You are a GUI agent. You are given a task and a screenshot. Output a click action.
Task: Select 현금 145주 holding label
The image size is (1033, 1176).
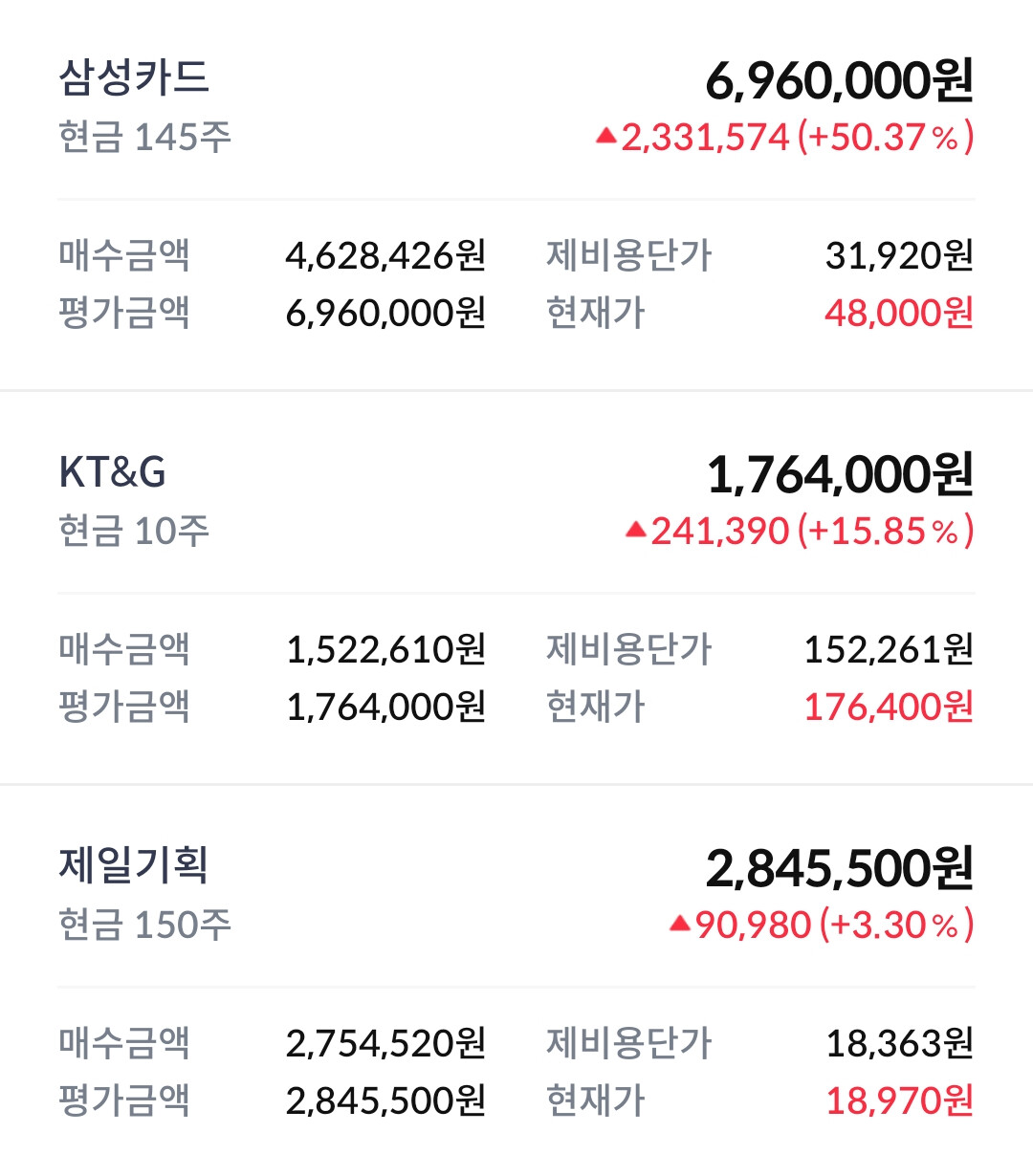point(144,137)
